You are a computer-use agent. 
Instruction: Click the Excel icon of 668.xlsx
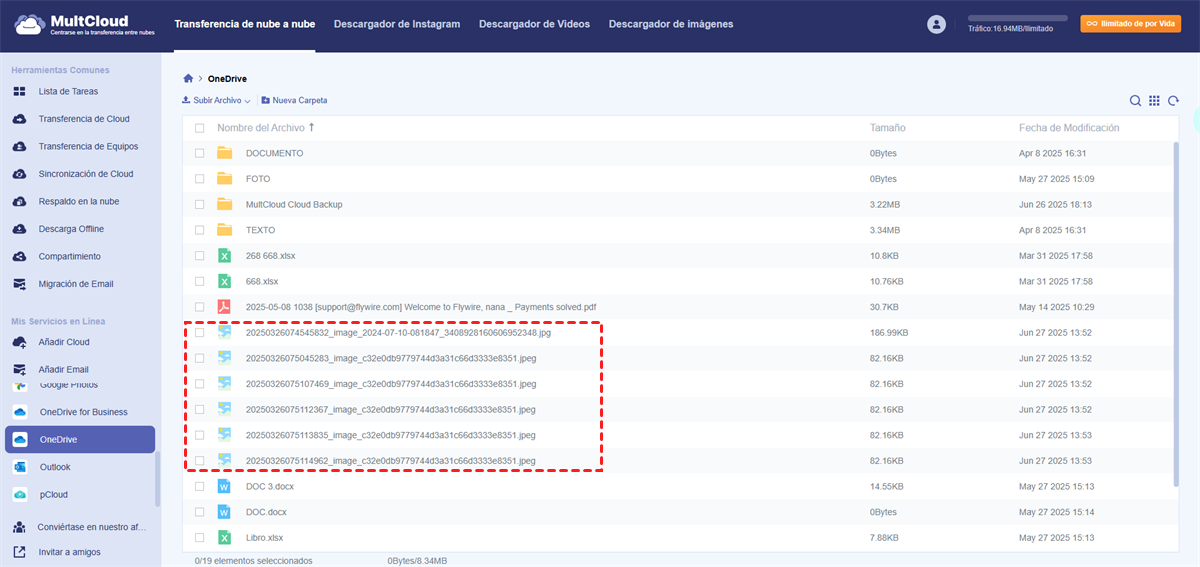(225, 281)
